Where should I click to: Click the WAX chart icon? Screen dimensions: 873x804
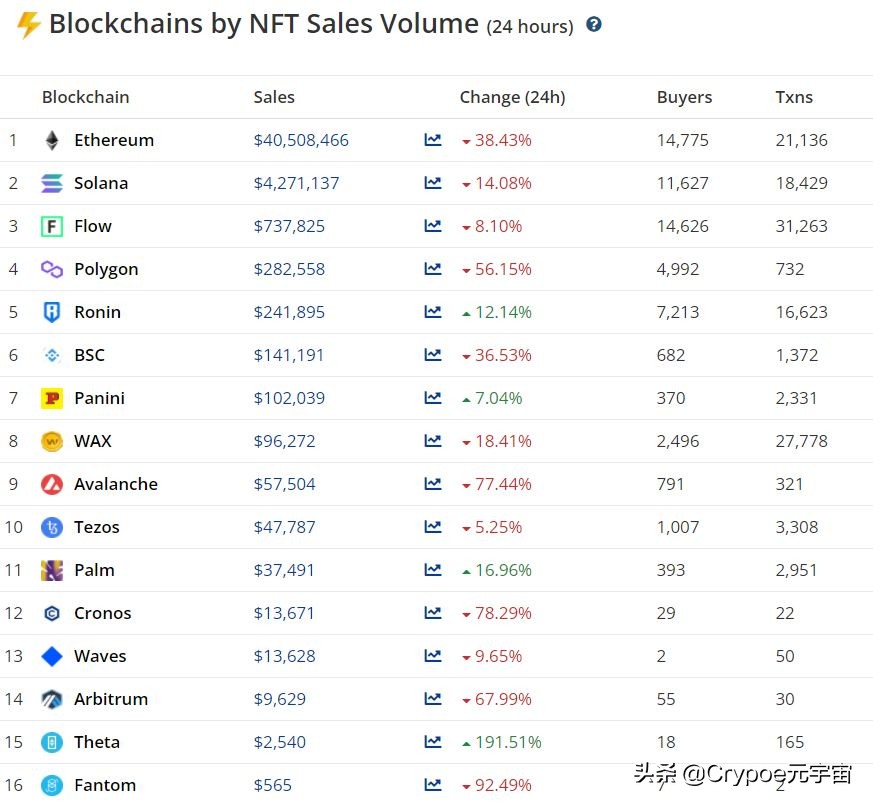(433, 441)
